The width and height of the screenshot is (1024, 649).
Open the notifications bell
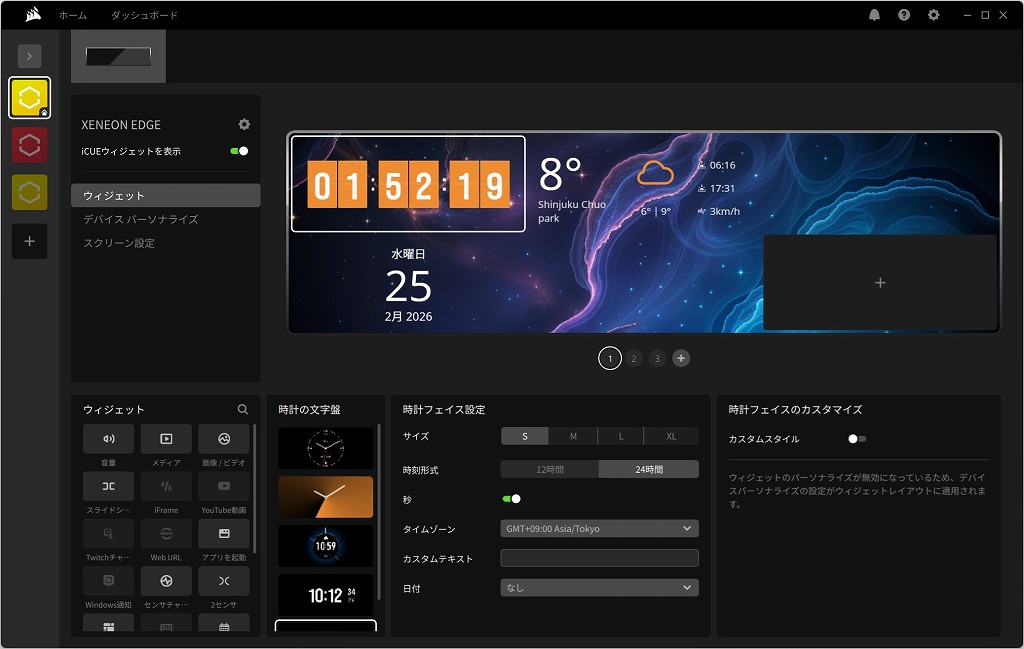pyautogui.click(x=874, y=14)
